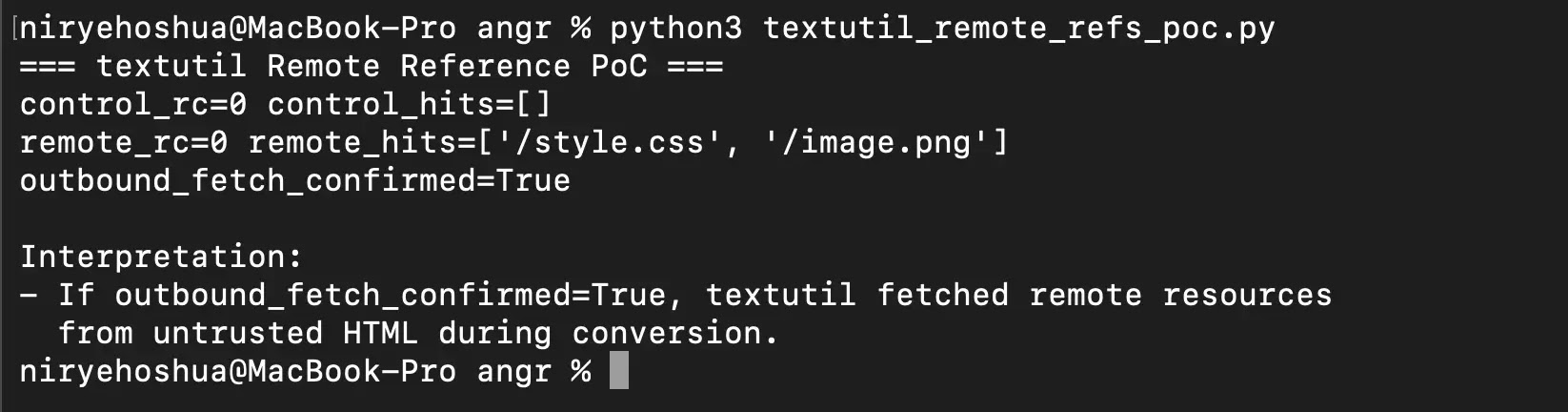Viewport: 1568px width, 412px height.
Task: Click the word 'textutil' in the interpretation bullet
Action: pos(780,295)
